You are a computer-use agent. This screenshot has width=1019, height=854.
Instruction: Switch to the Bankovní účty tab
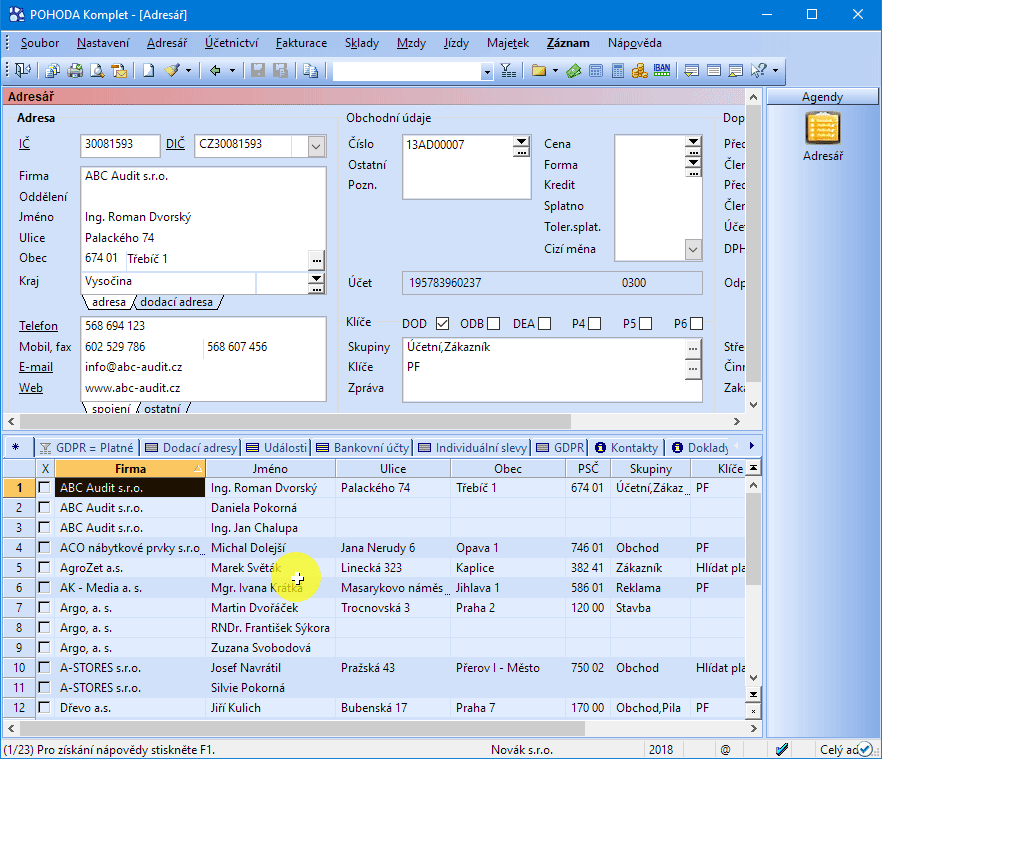click(x=363, y=448)
